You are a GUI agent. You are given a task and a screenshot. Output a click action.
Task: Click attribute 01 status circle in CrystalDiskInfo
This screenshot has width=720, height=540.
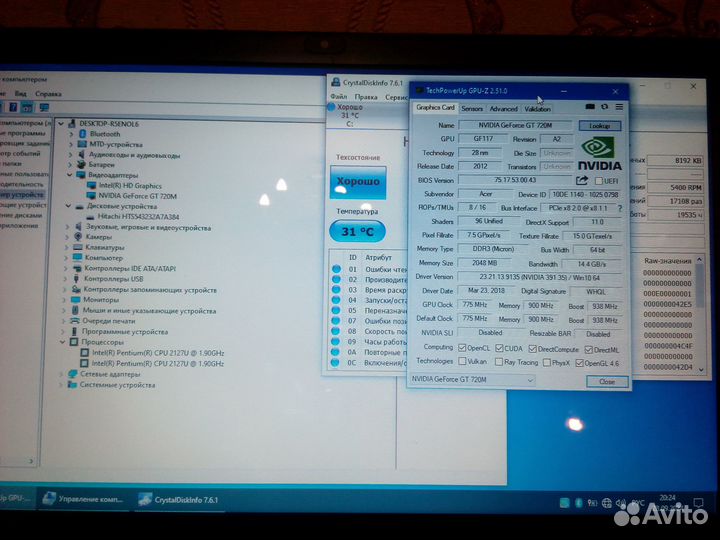click(337, 269)
